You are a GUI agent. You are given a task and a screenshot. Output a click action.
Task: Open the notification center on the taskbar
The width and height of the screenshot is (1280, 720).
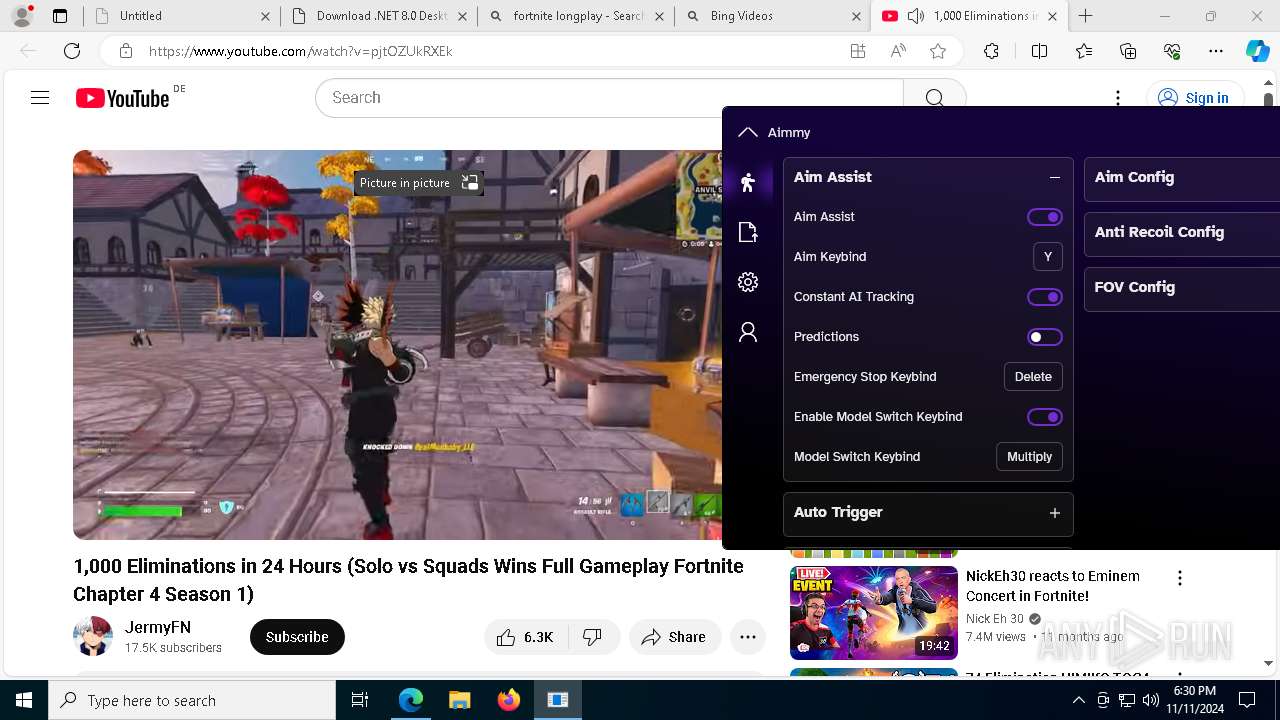[x=1247, y=700]
